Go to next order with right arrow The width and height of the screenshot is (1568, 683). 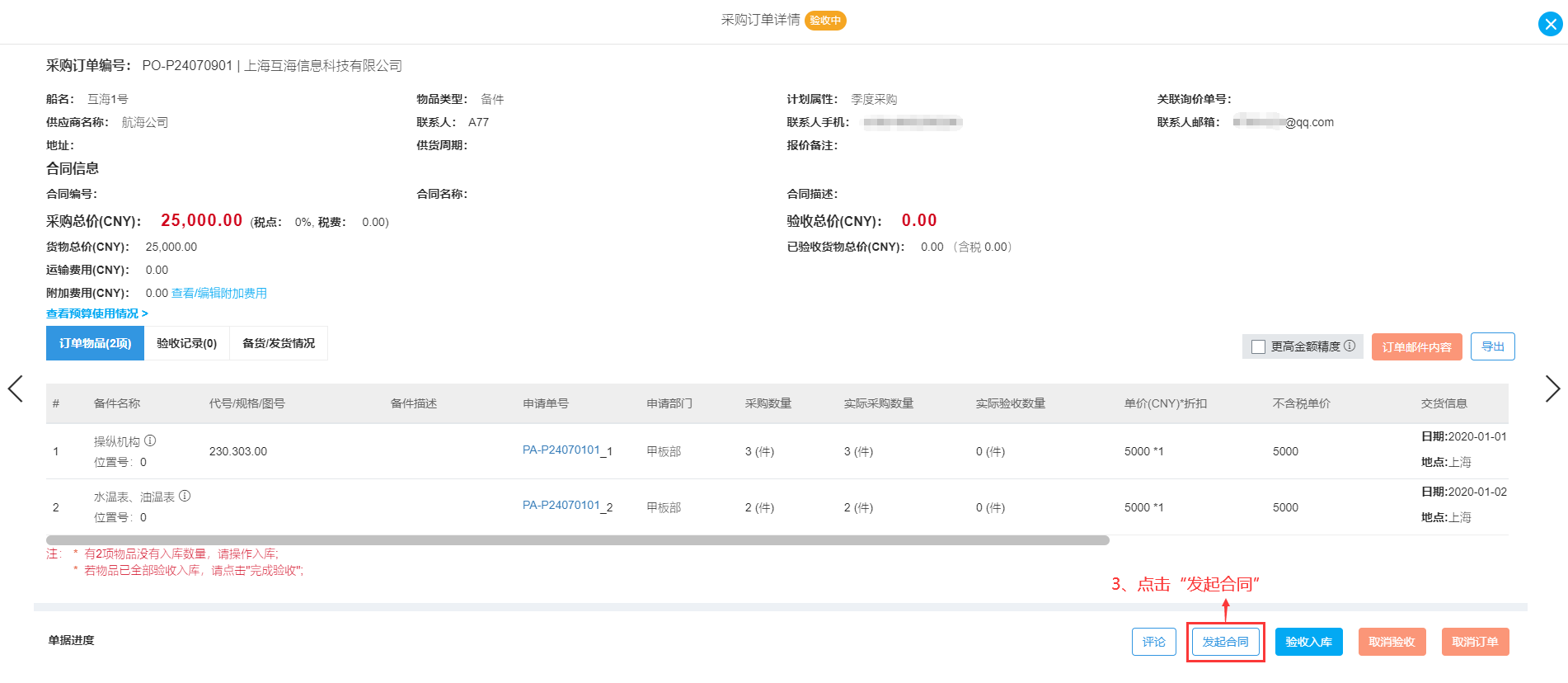click(1552, 389)
